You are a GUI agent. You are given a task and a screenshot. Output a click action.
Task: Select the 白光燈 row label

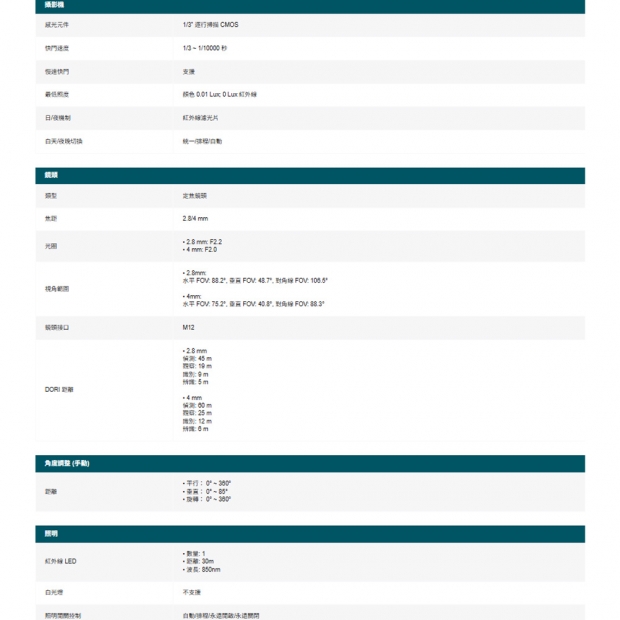[54, 592]
